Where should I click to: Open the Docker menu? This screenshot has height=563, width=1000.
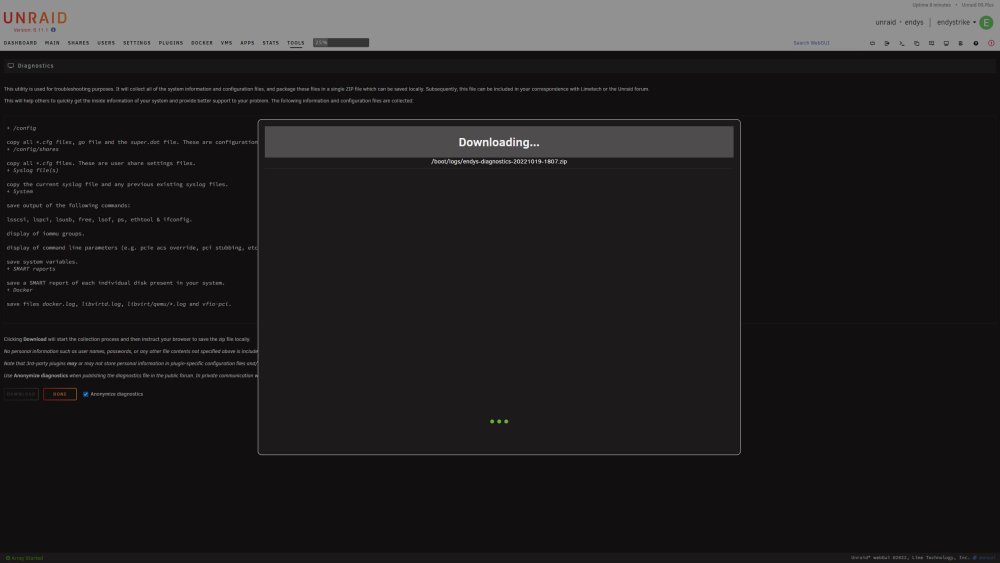tap(202, 43)
